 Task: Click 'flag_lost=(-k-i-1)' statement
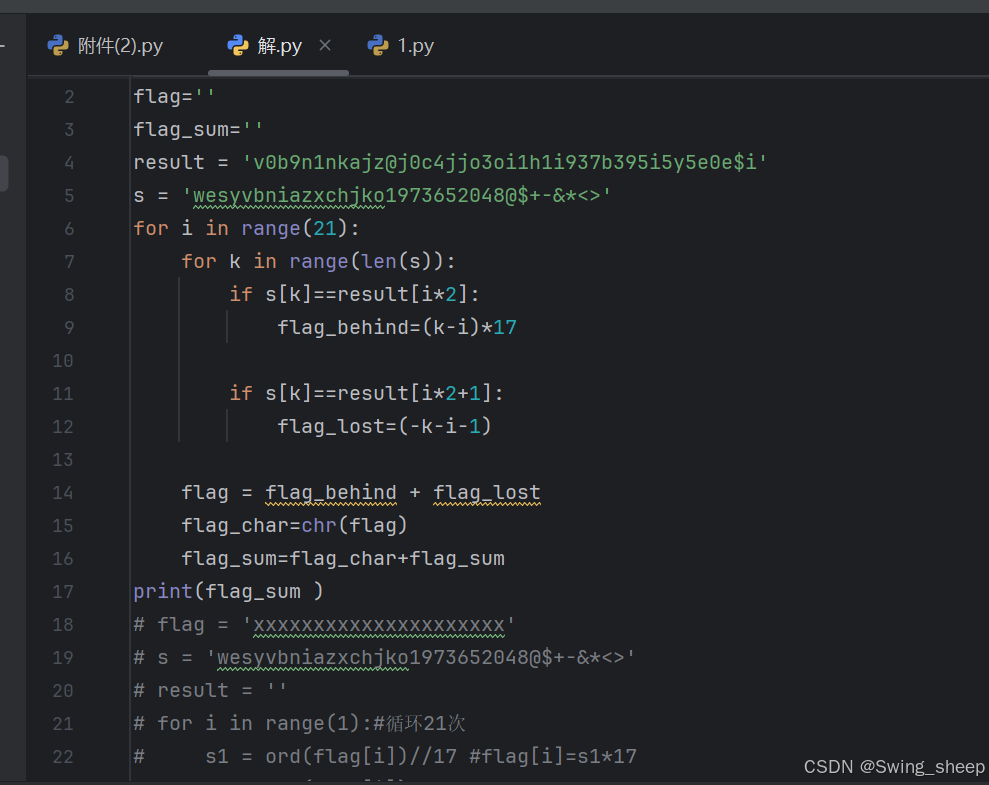(385, 427)
